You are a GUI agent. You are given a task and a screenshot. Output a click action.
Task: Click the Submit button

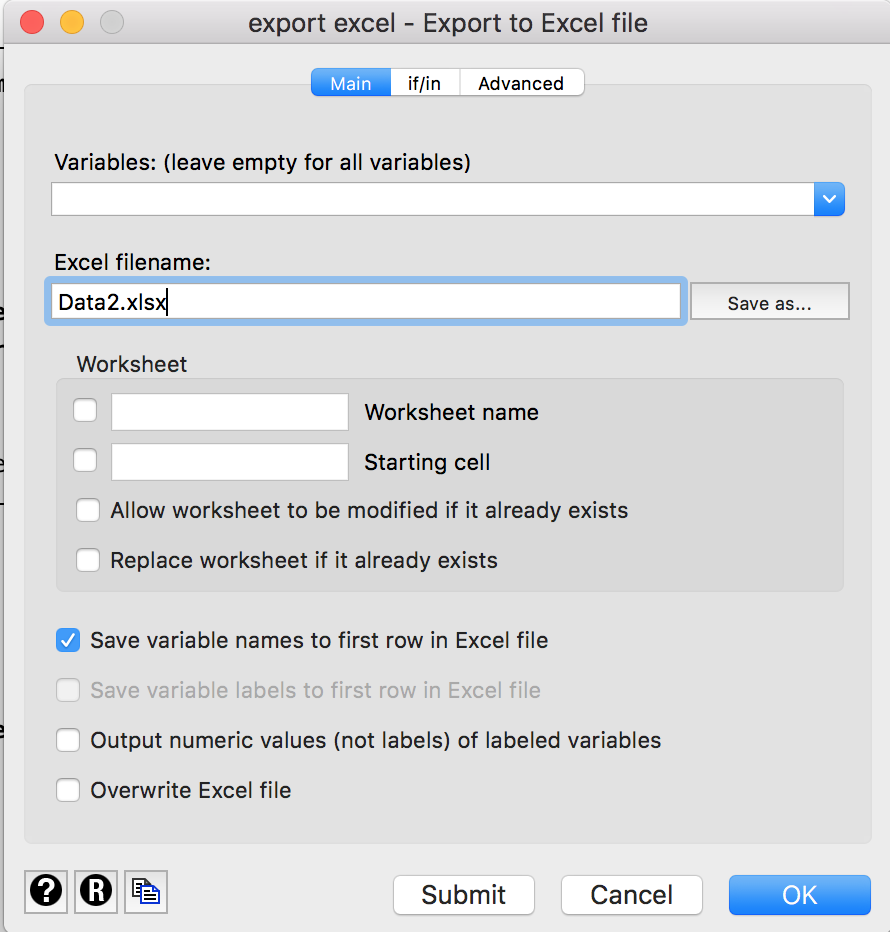click(x=464, y=895)
